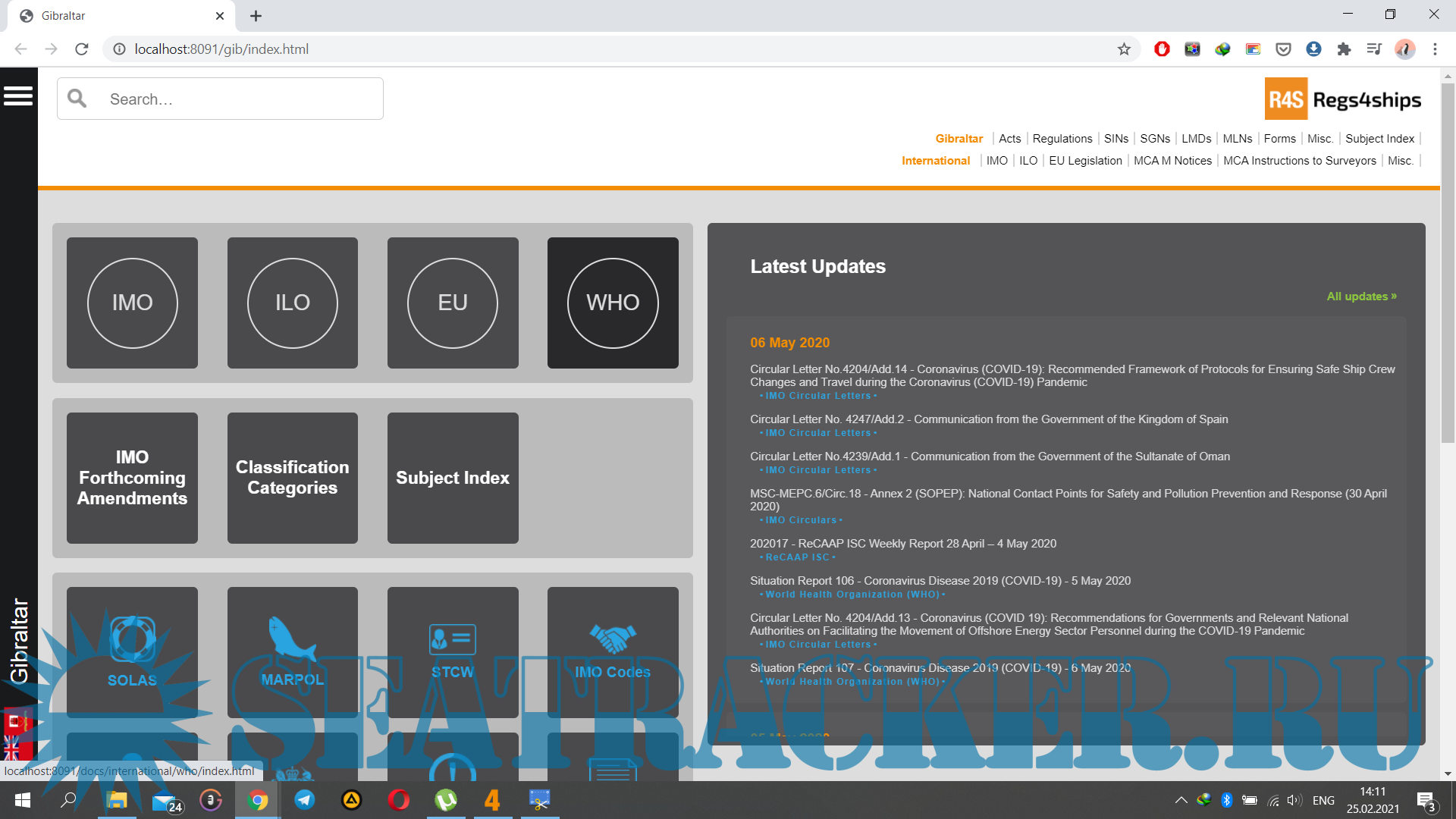Open the Classification Categories tile
This screenshot has height=819, width=1456.
pos(292,478)
